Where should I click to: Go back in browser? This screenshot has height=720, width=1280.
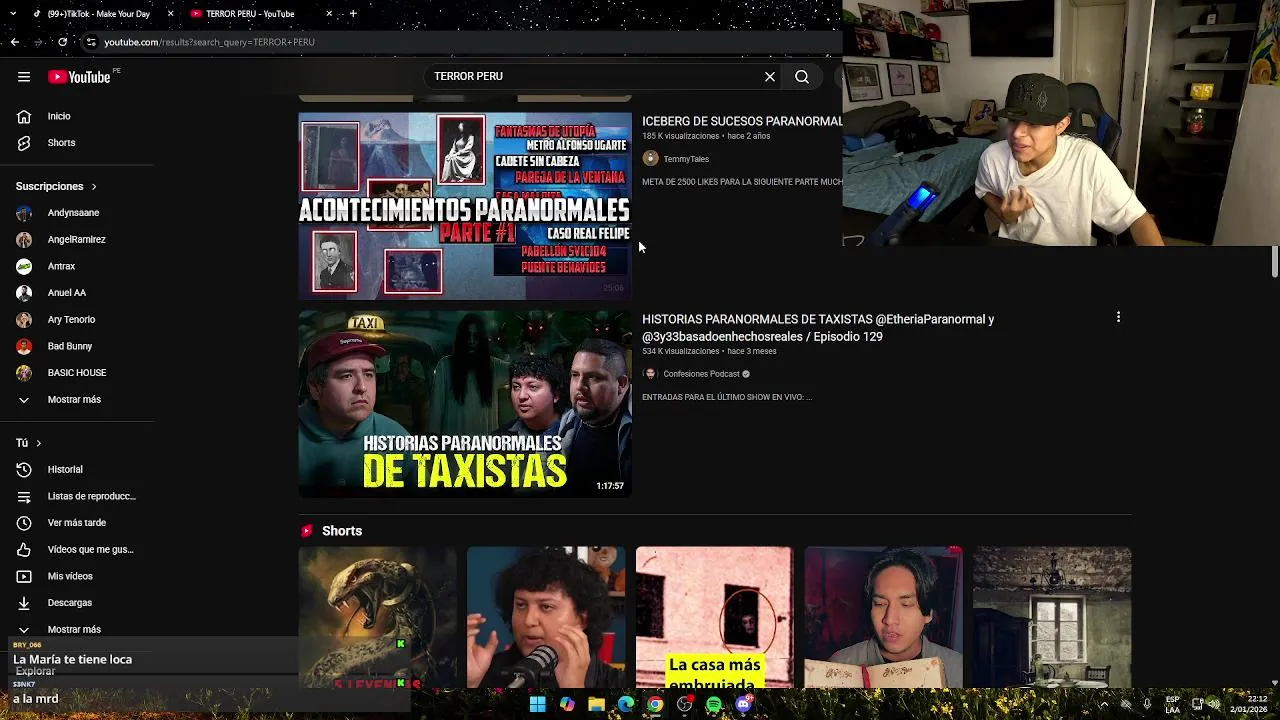(14, 42)
